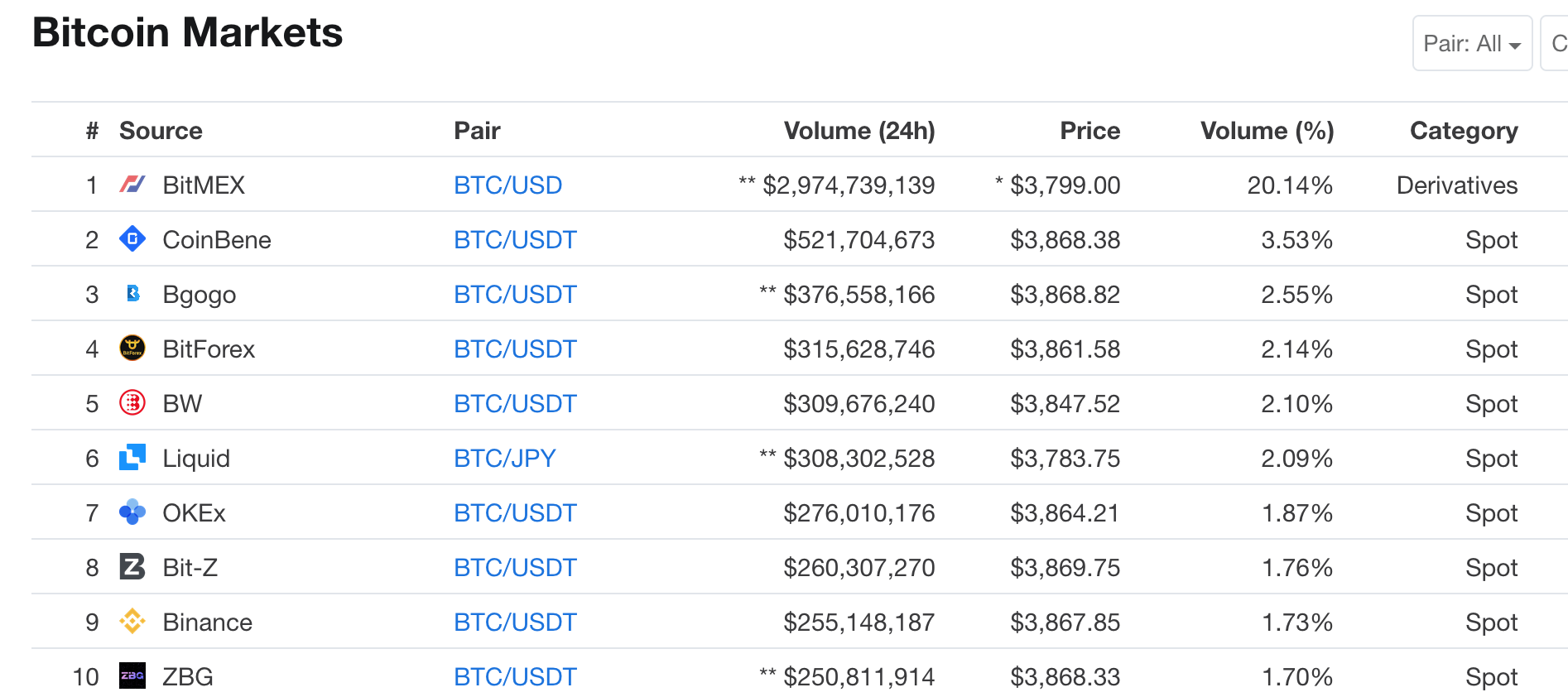
Task: Sort by Price column header
Action: pyautogui.click(x=1089, y=131)
